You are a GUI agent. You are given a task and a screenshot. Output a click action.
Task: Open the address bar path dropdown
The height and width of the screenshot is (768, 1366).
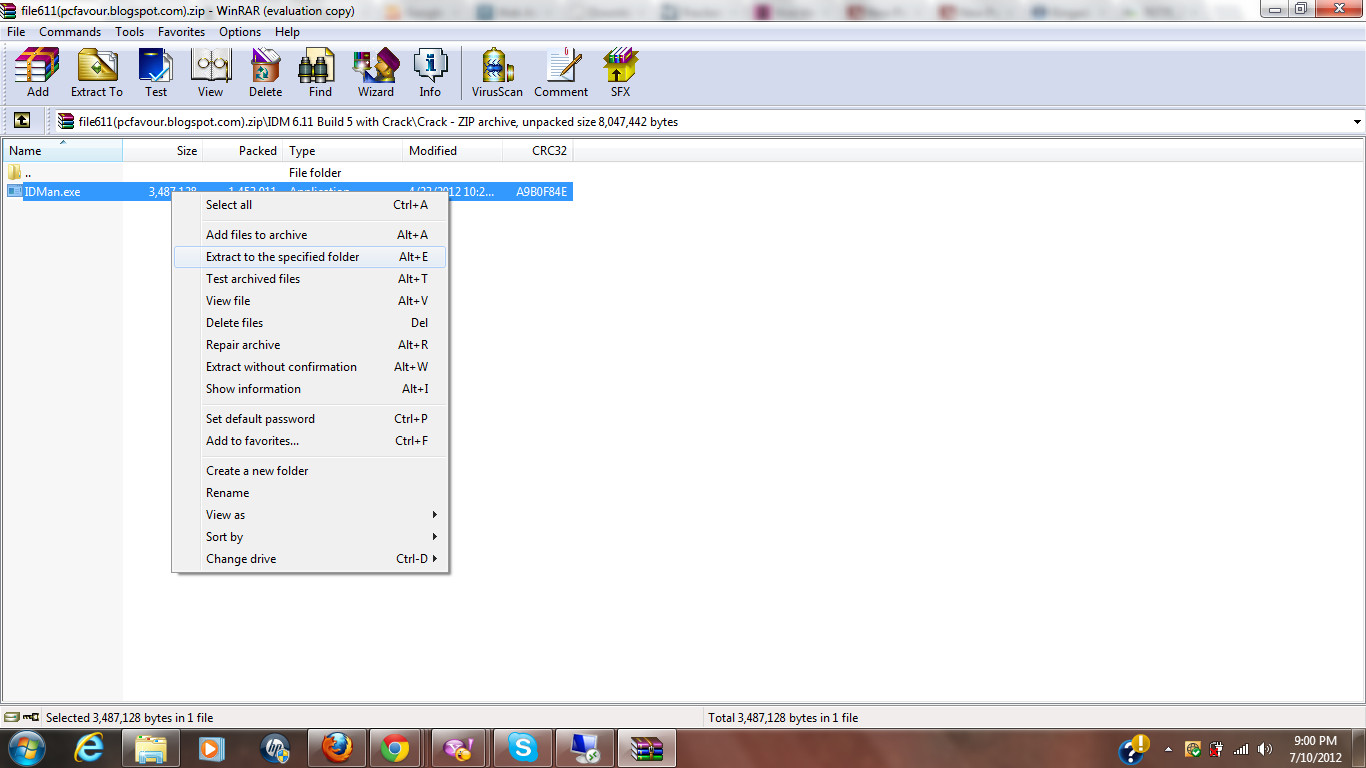point(1356,122)
